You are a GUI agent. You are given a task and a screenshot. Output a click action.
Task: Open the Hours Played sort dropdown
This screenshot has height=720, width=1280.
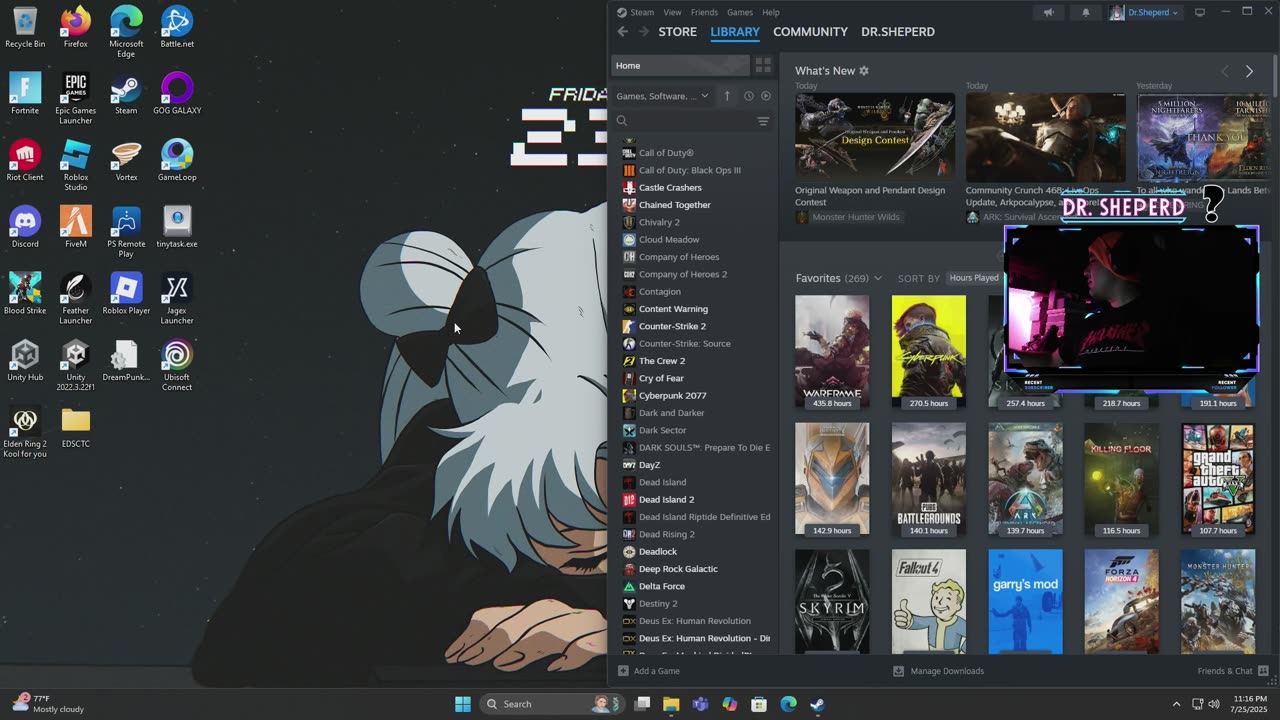point(973,278)
